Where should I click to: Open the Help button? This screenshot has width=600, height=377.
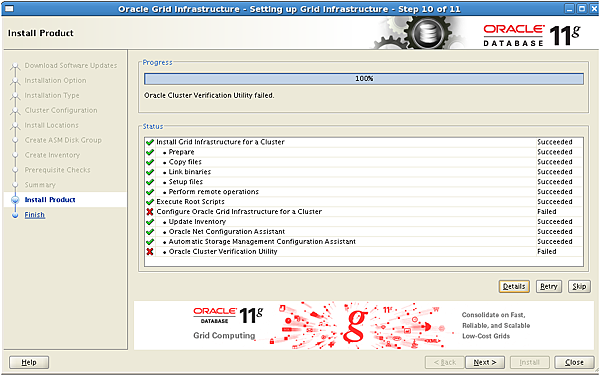point(29,362)
